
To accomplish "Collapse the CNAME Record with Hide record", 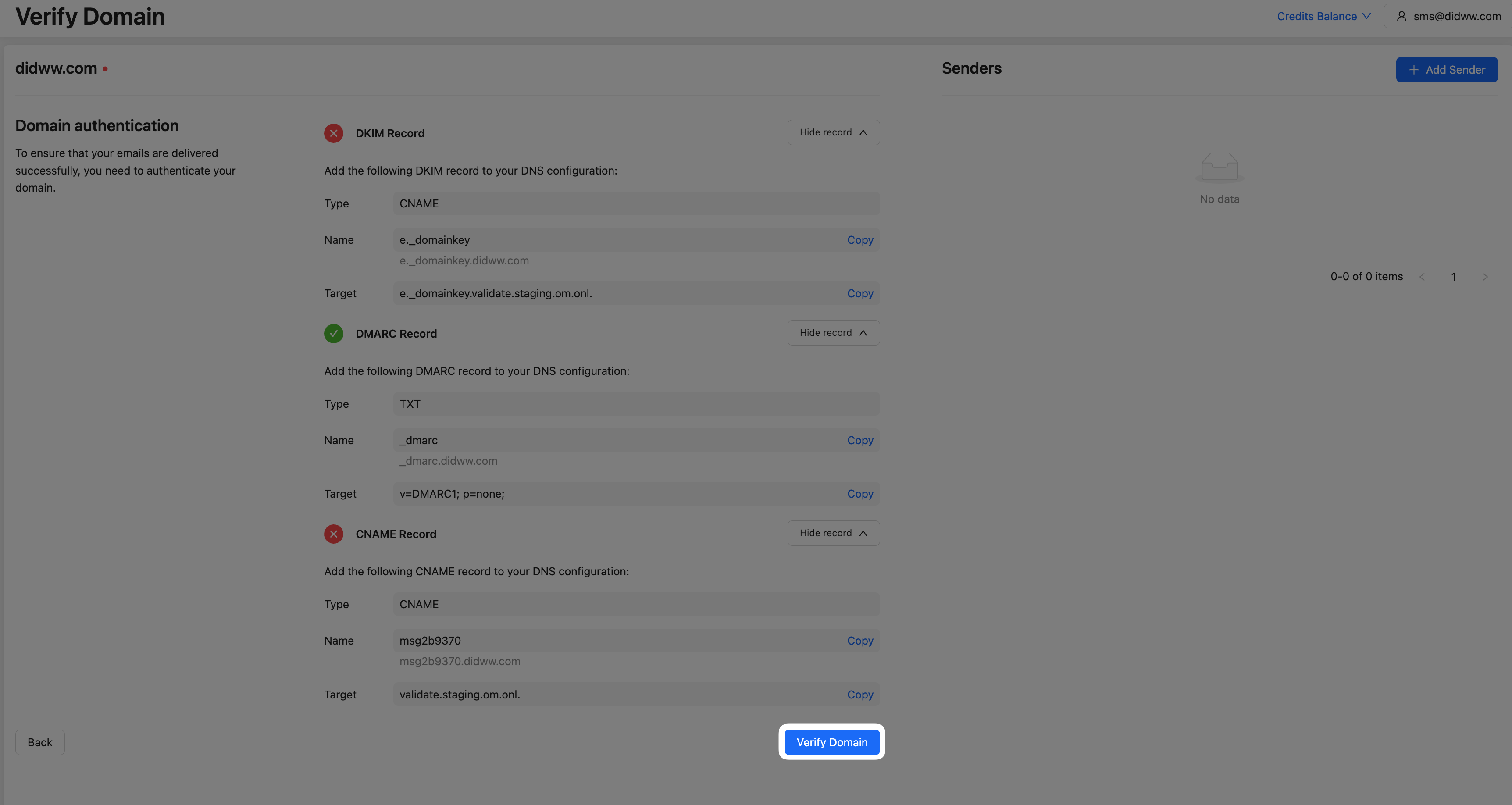I will (833, 533).
